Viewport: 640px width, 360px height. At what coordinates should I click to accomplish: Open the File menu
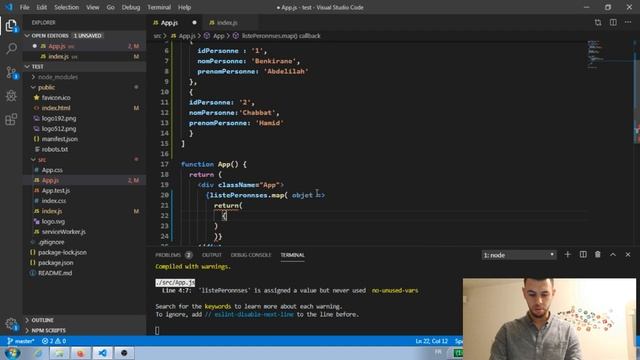click(24, 7)
